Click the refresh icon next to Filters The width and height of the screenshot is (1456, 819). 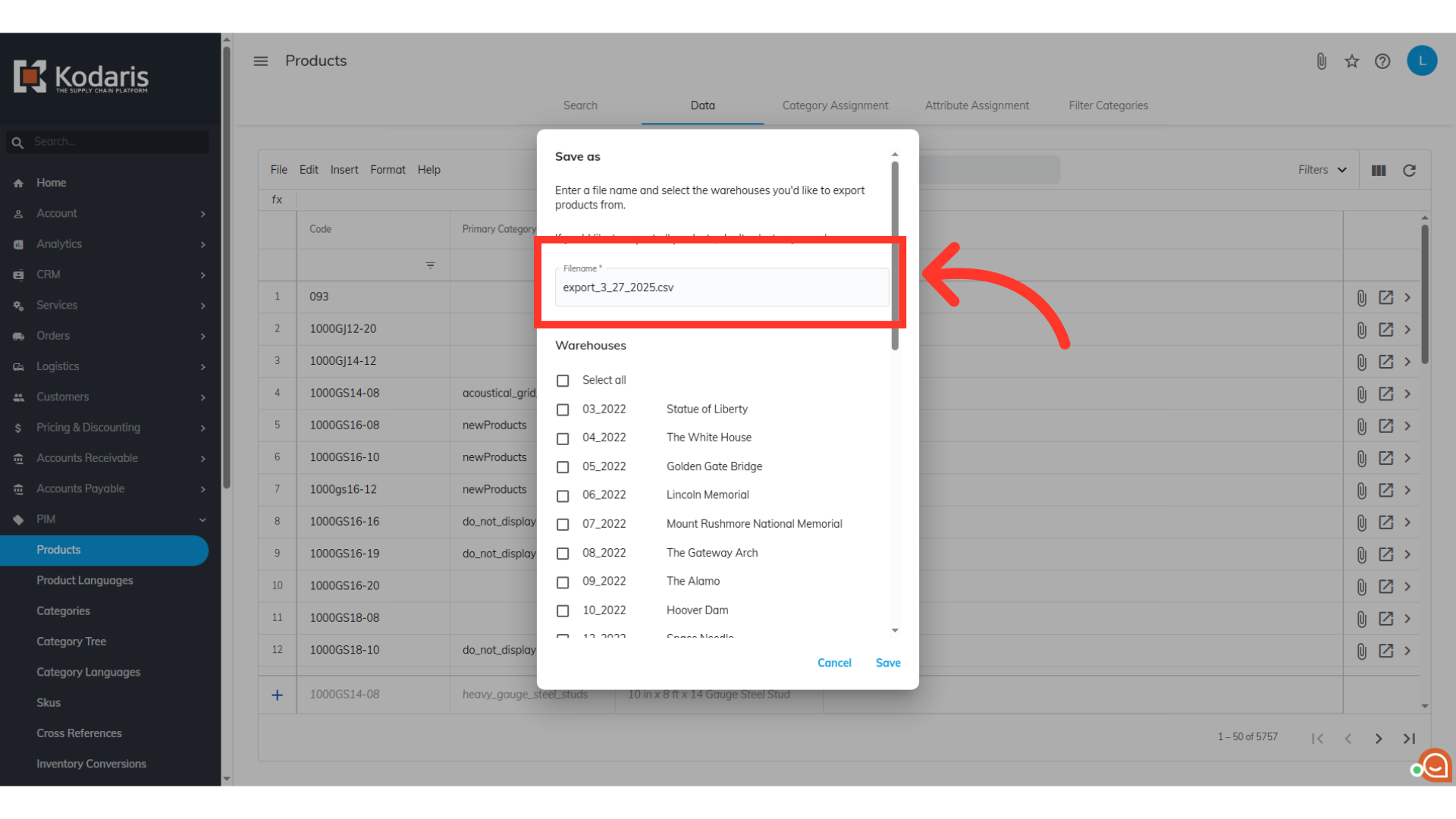click(1409, 171)
